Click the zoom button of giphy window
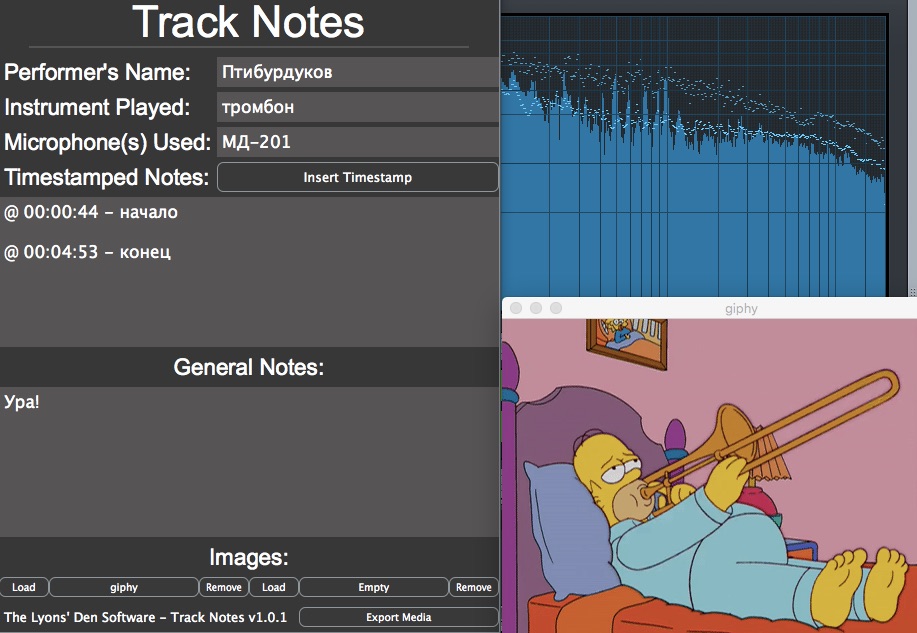The height and width of the screenshot is (633, 917). [x=556, y=308]
